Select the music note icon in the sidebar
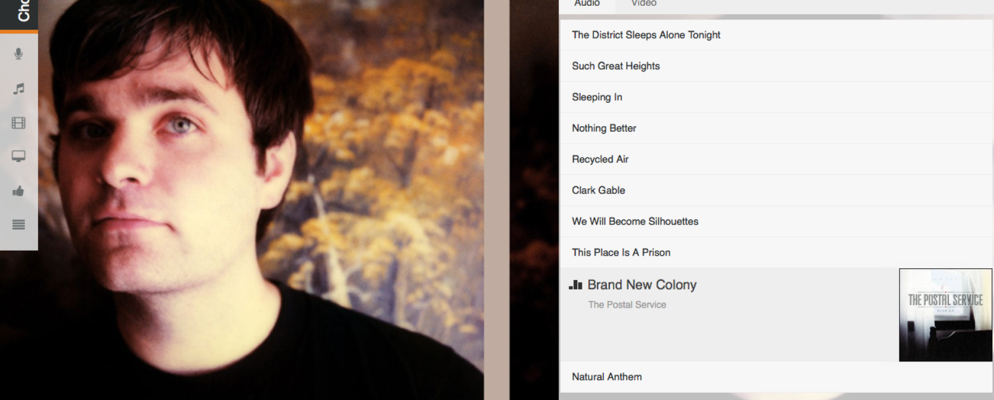 coord(18,89)
